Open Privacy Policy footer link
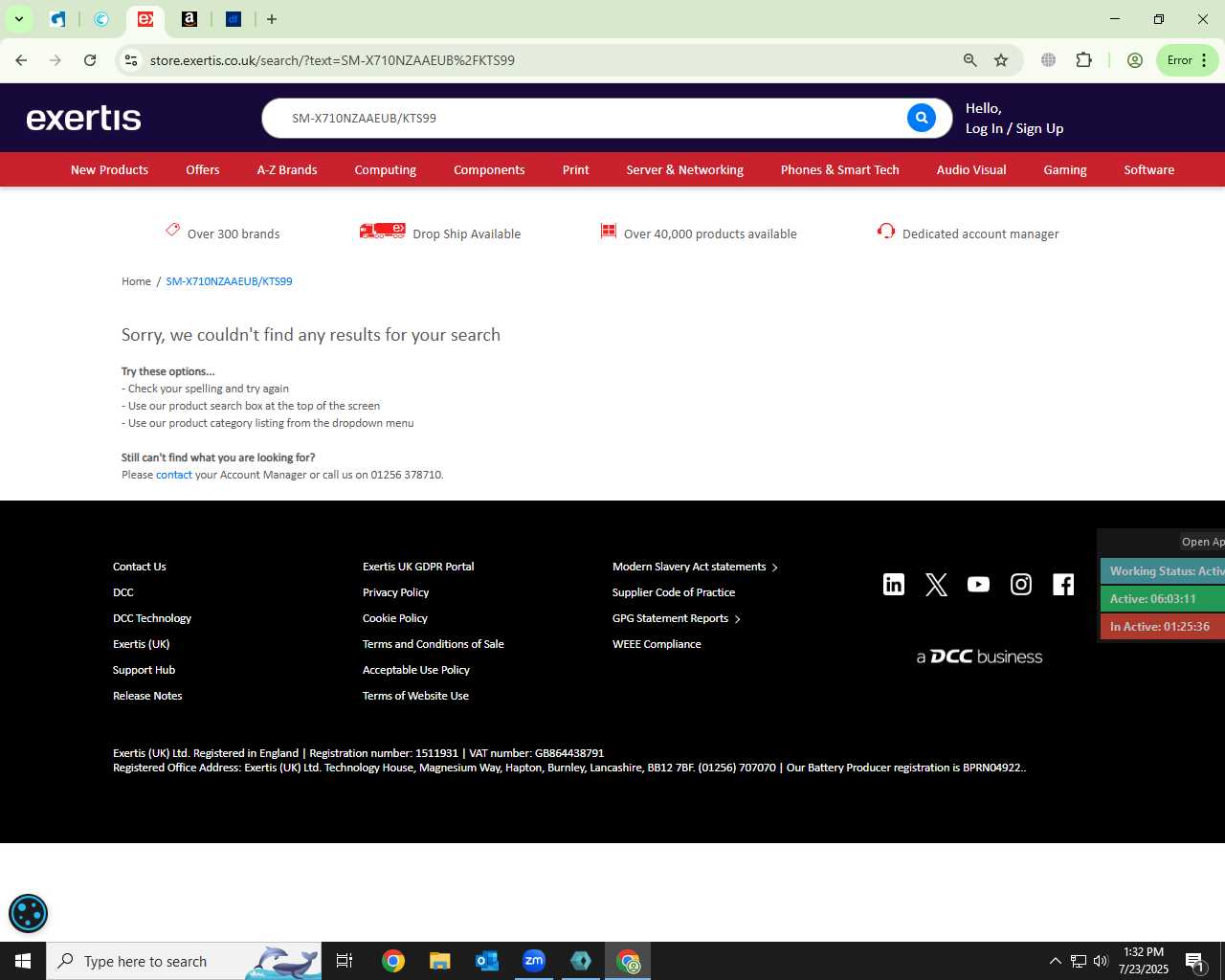The height and width of the screenshot is (980, 1225). coord(395,592)
